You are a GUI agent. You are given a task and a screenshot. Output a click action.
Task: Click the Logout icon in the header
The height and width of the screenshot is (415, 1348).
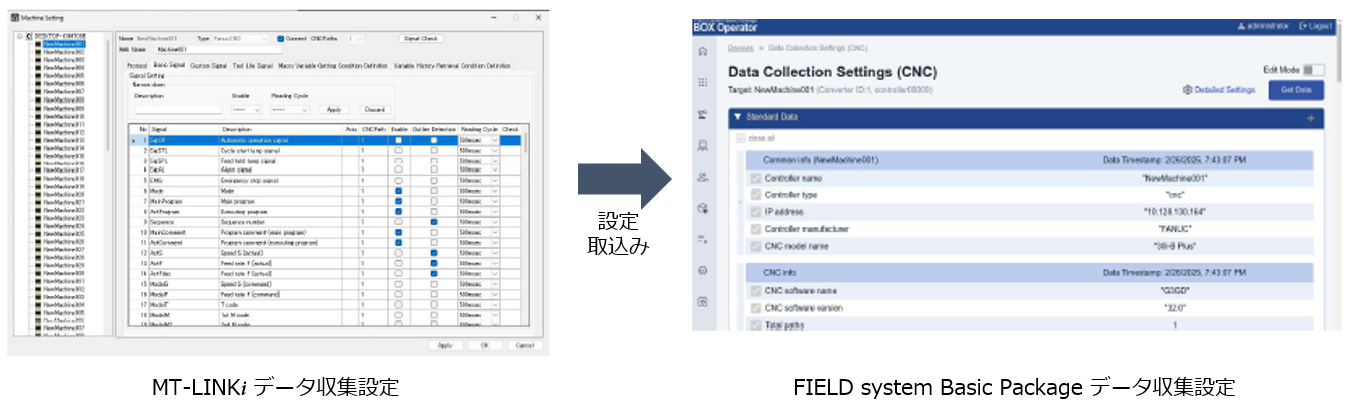pyautogui.click(x=1303, y=25)
